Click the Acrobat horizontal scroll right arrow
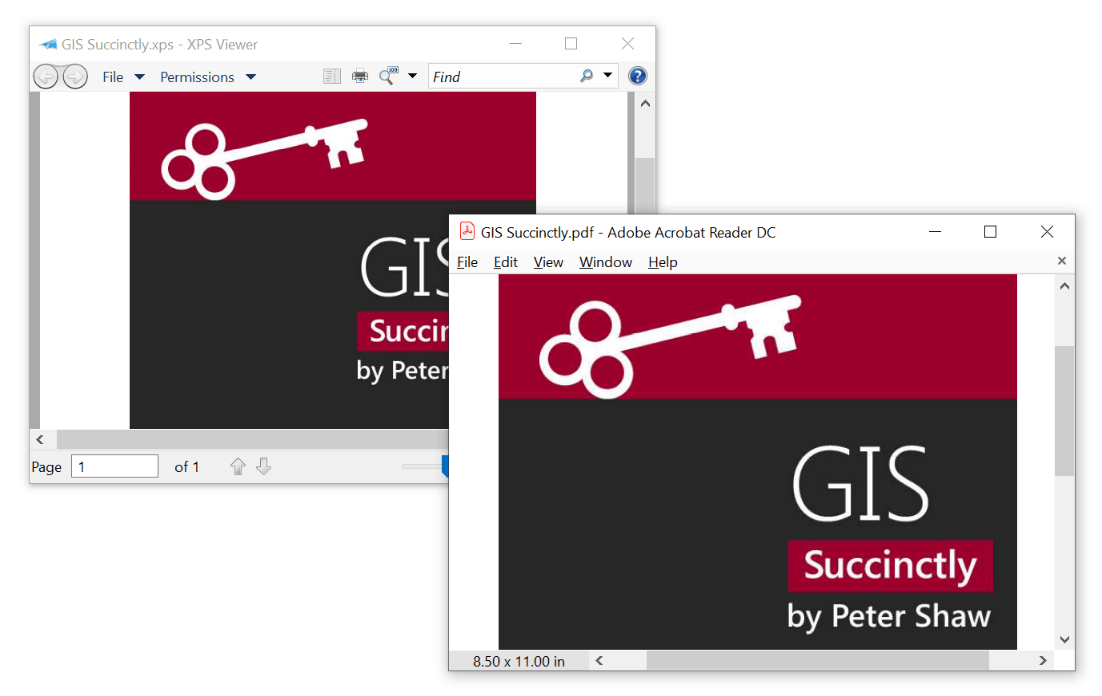 pos(1043,661)
